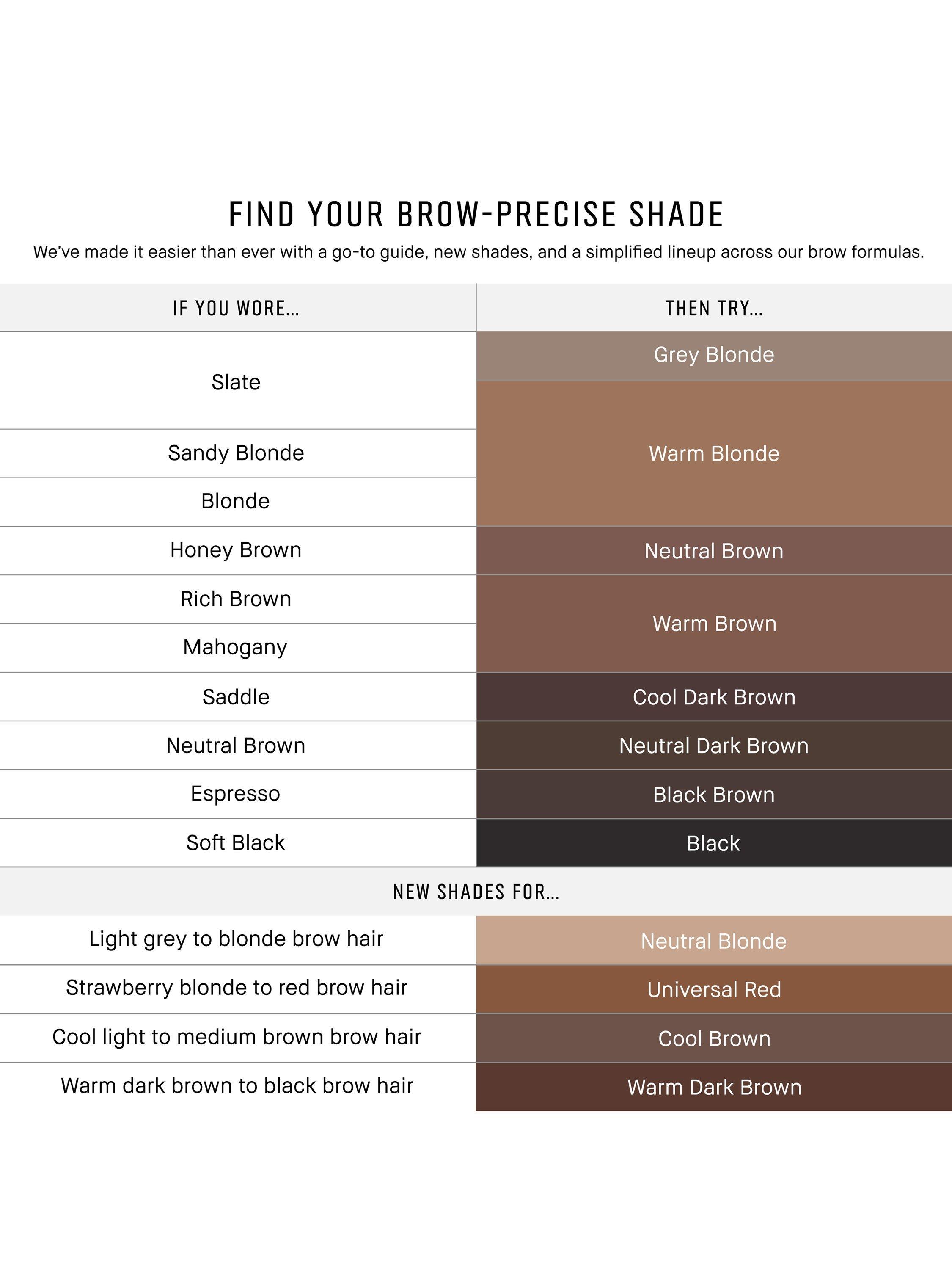
Task: Choose the Universal Red swatch
Action: (x=713, y=990)
